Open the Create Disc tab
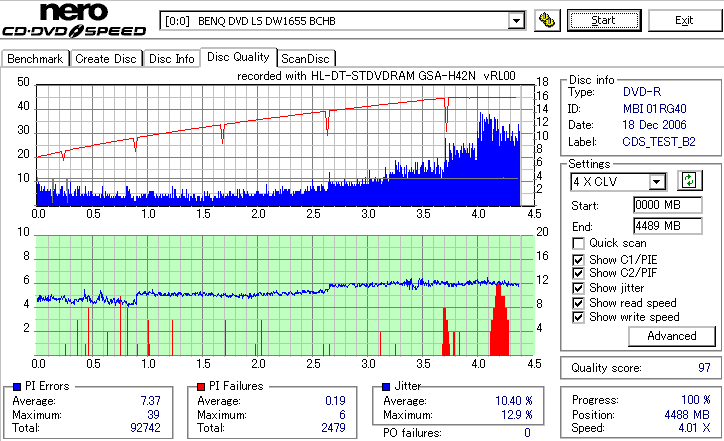 click(106, 59)
